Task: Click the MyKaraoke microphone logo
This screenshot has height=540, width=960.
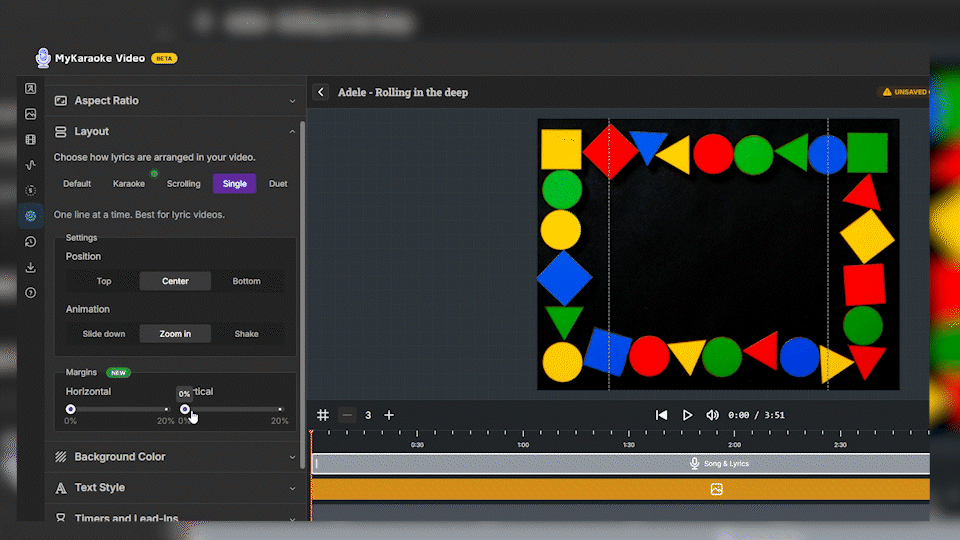Action: [x=43, y=58]
